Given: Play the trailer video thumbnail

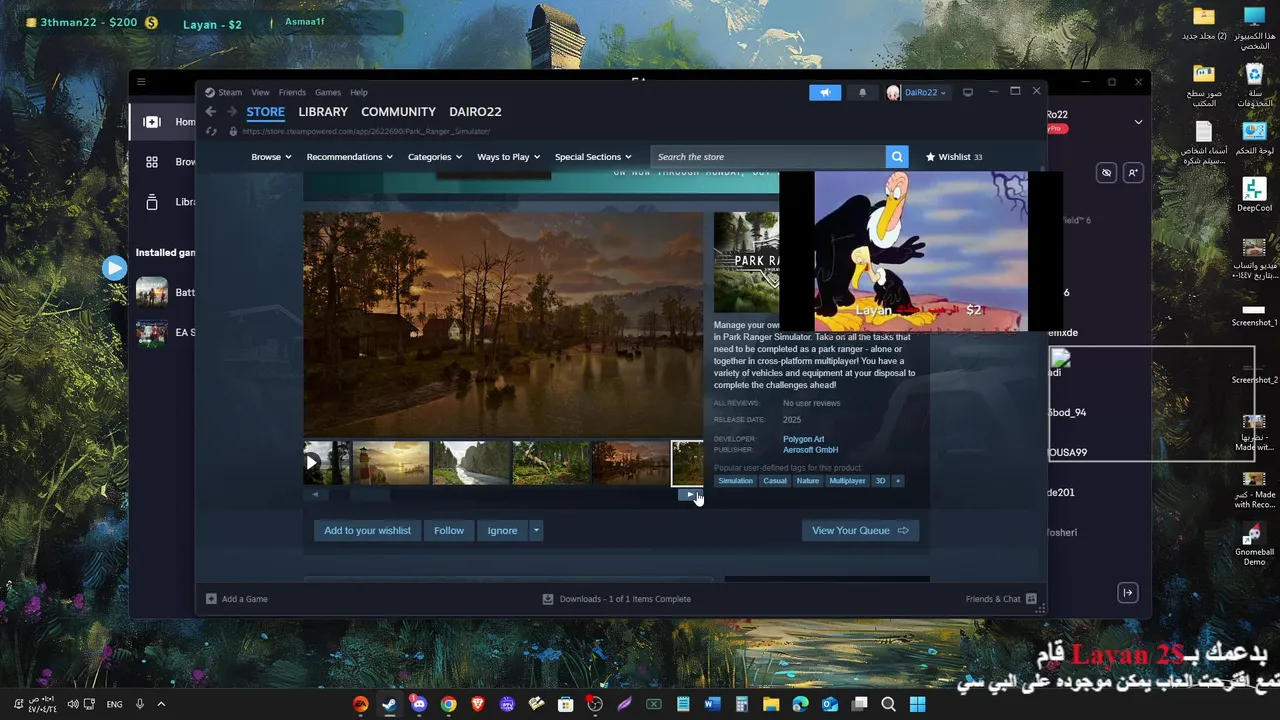Looking at the screenshot, I should point(326,463).
